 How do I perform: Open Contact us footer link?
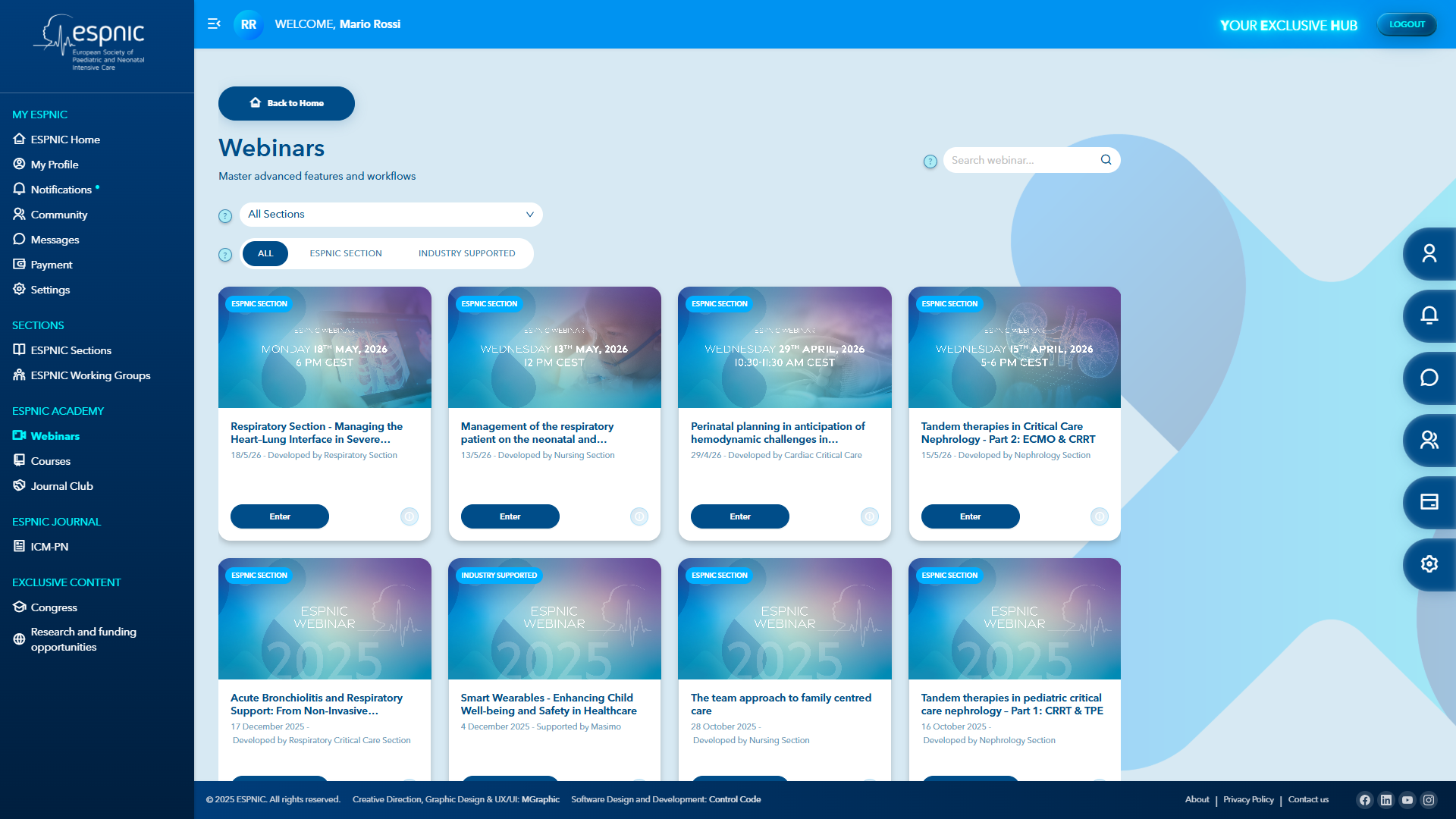click(x=1308, y=800)
